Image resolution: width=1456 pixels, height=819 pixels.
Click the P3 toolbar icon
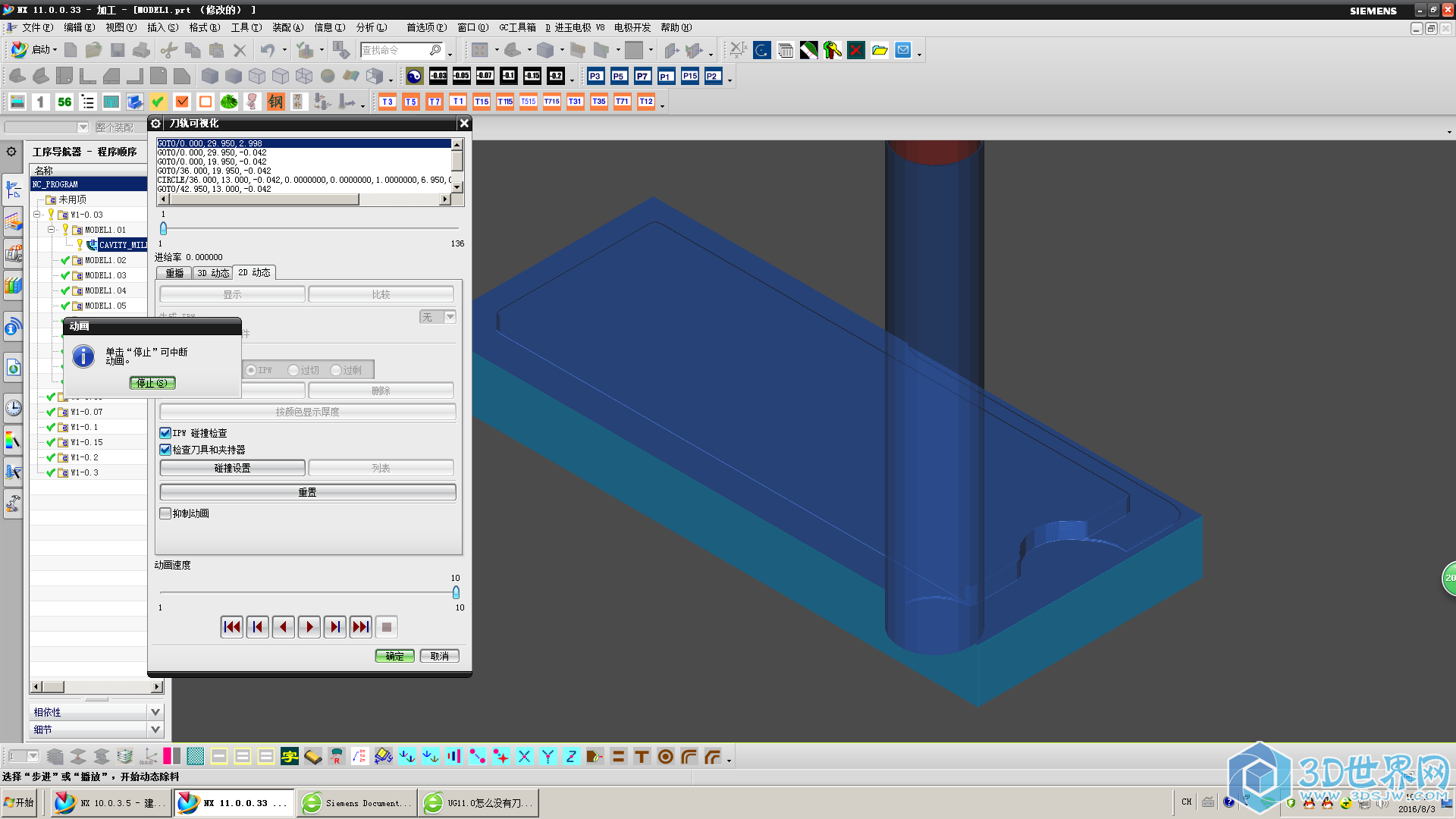point(595,76)
